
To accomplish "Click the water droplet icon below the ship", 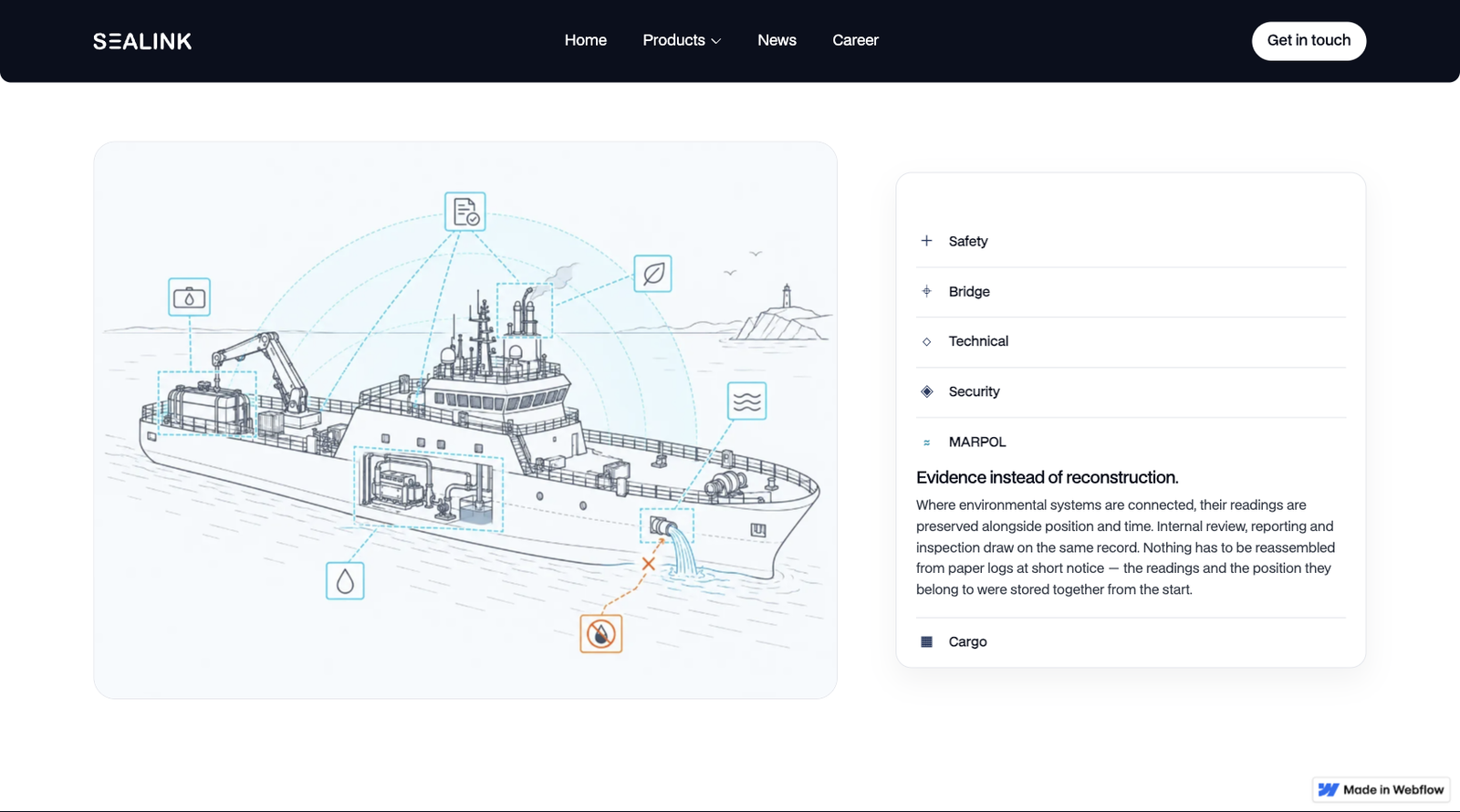I will (345, 581).
